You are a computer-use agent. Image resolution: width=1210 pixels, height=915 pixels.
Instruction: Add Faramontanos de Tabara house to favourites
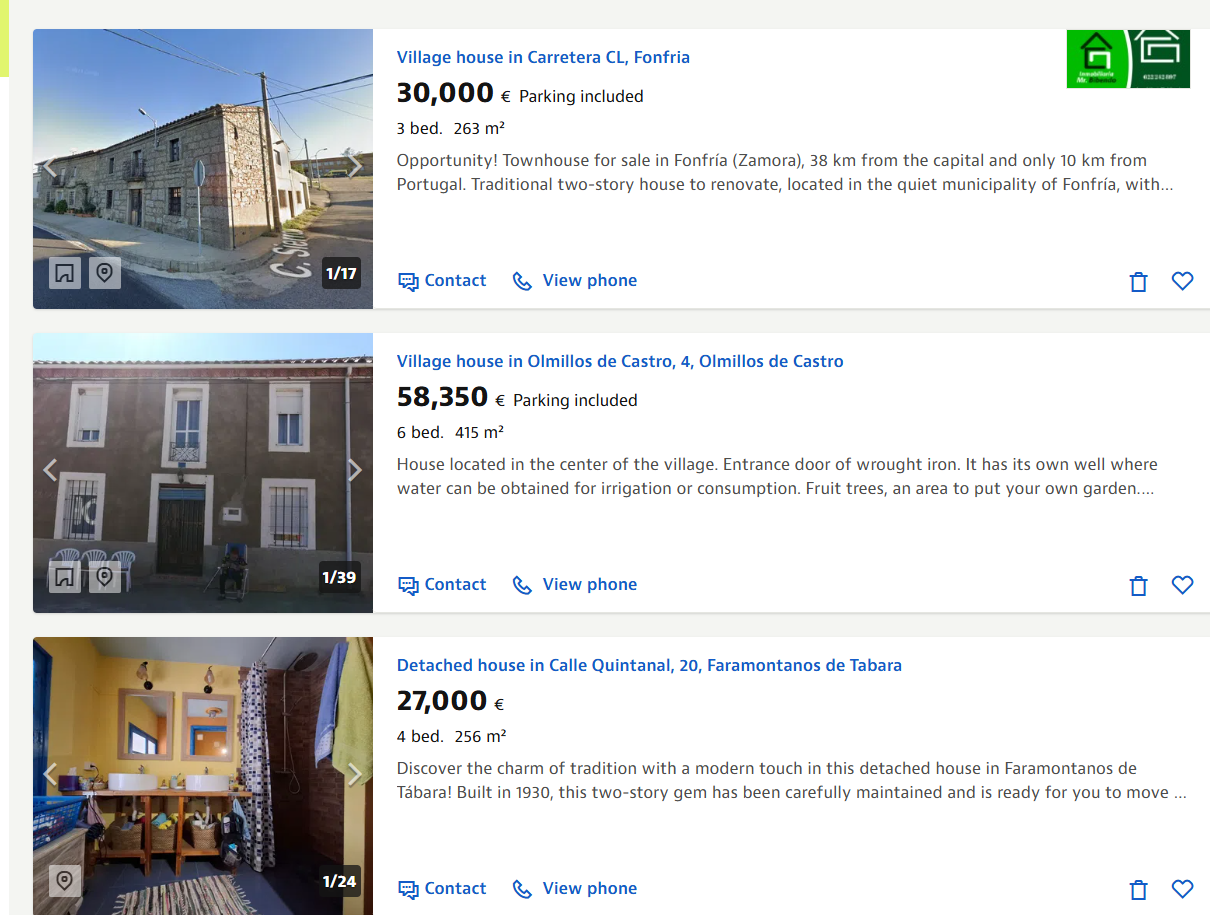pos(1182,889)
